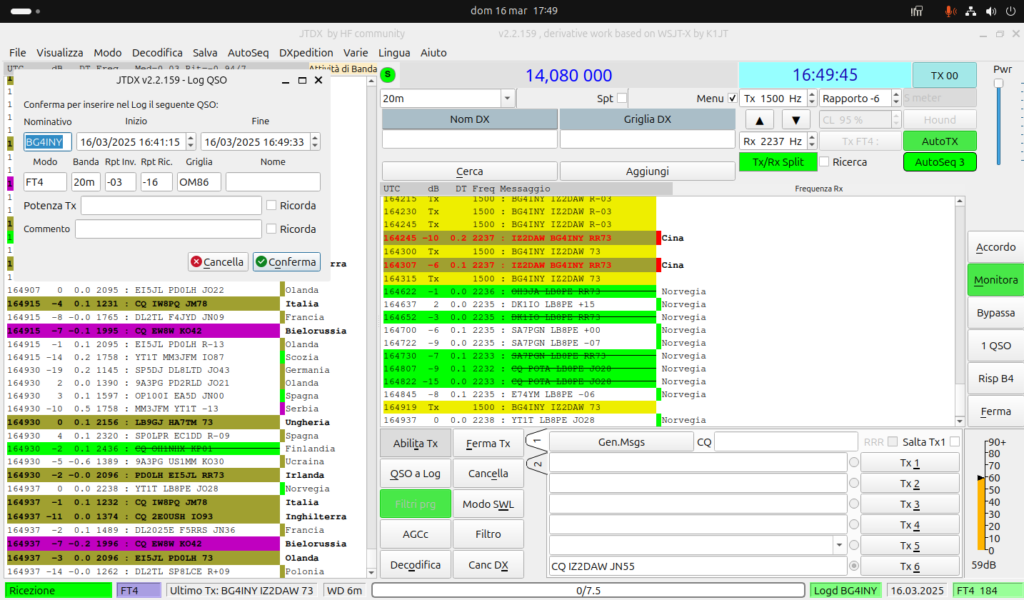Screen dimensions: 1024x600
Task: Click the network icon in top bar
Action: [970, 11]
